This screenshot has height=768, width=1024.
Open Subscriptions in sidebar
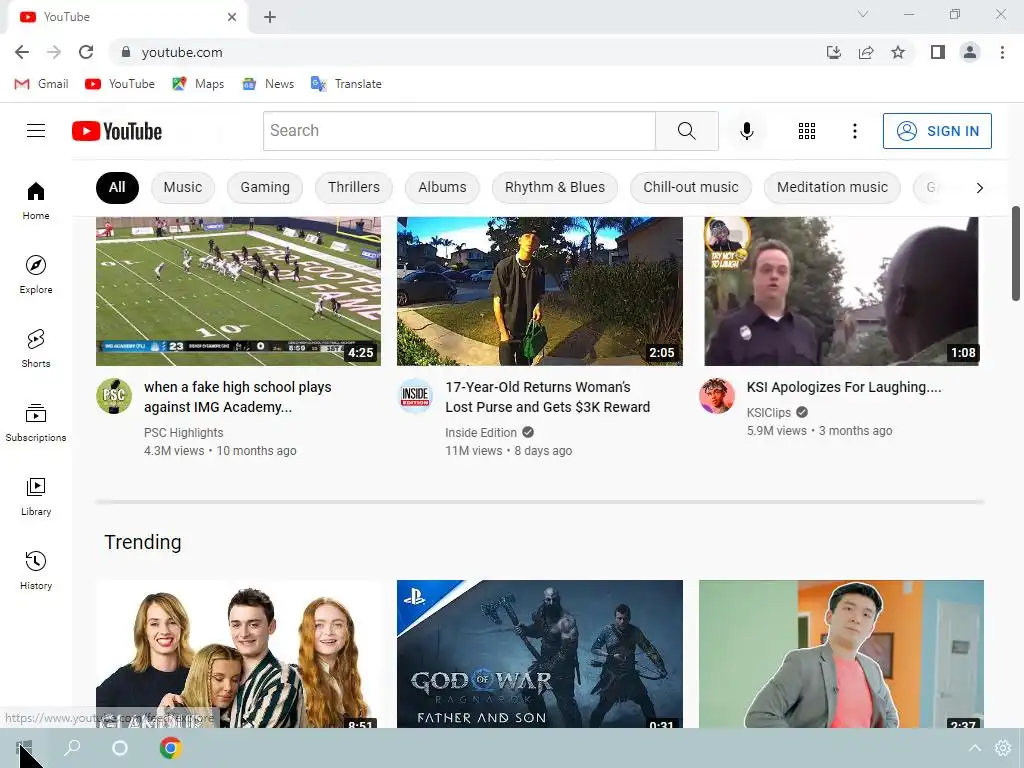36,423
